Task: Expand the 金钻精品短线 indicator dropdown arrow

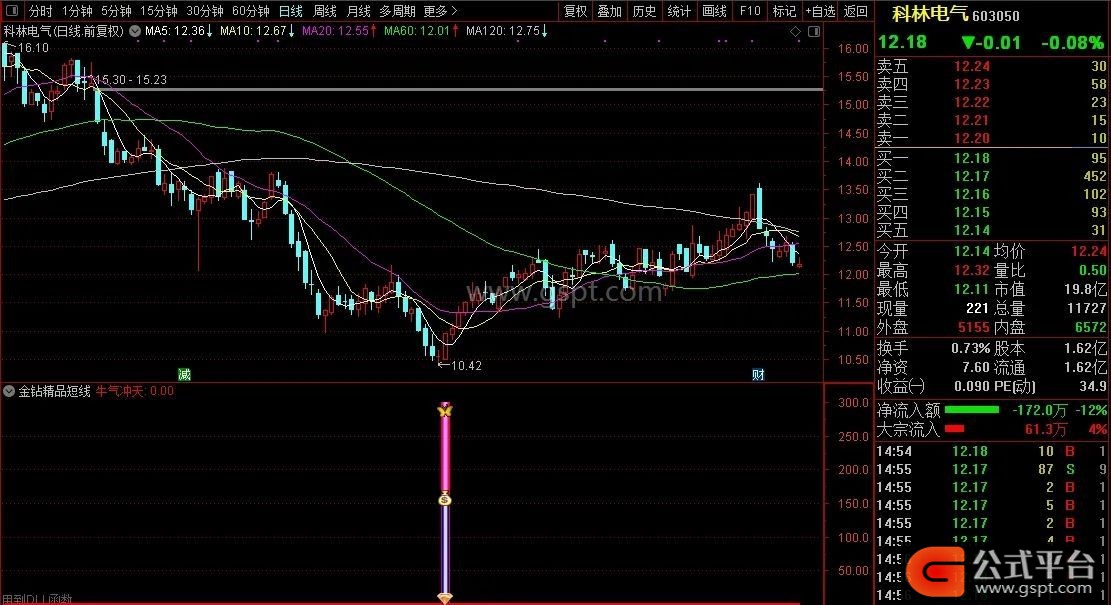Action: click(x=9, y=390)
